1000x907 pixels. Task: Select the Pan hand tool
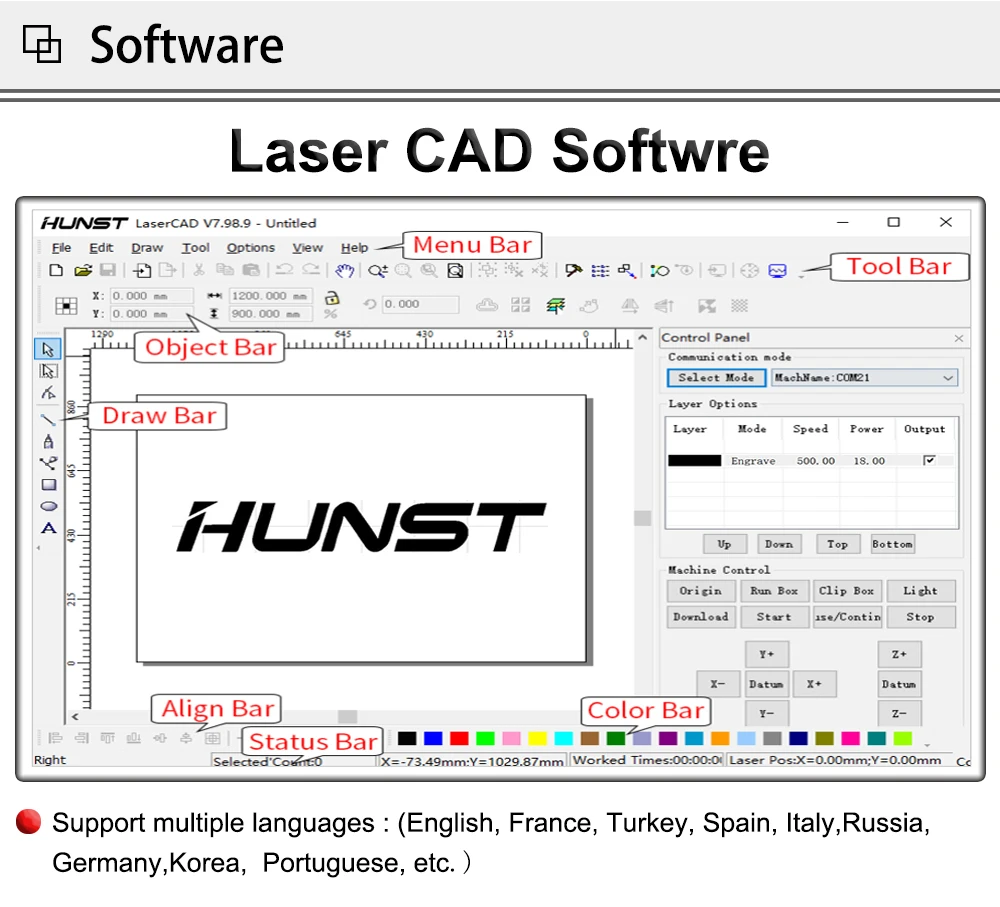344,270
